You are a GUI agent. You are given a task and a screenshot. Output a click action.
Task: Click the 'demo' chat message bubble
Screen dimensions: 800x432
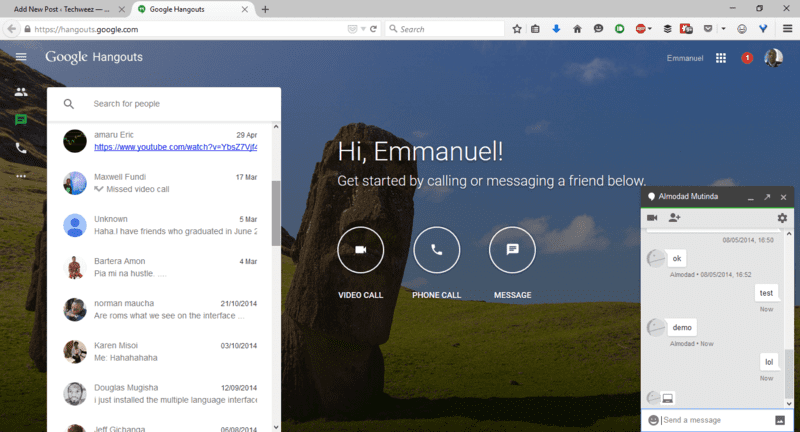tap(682, 327)
